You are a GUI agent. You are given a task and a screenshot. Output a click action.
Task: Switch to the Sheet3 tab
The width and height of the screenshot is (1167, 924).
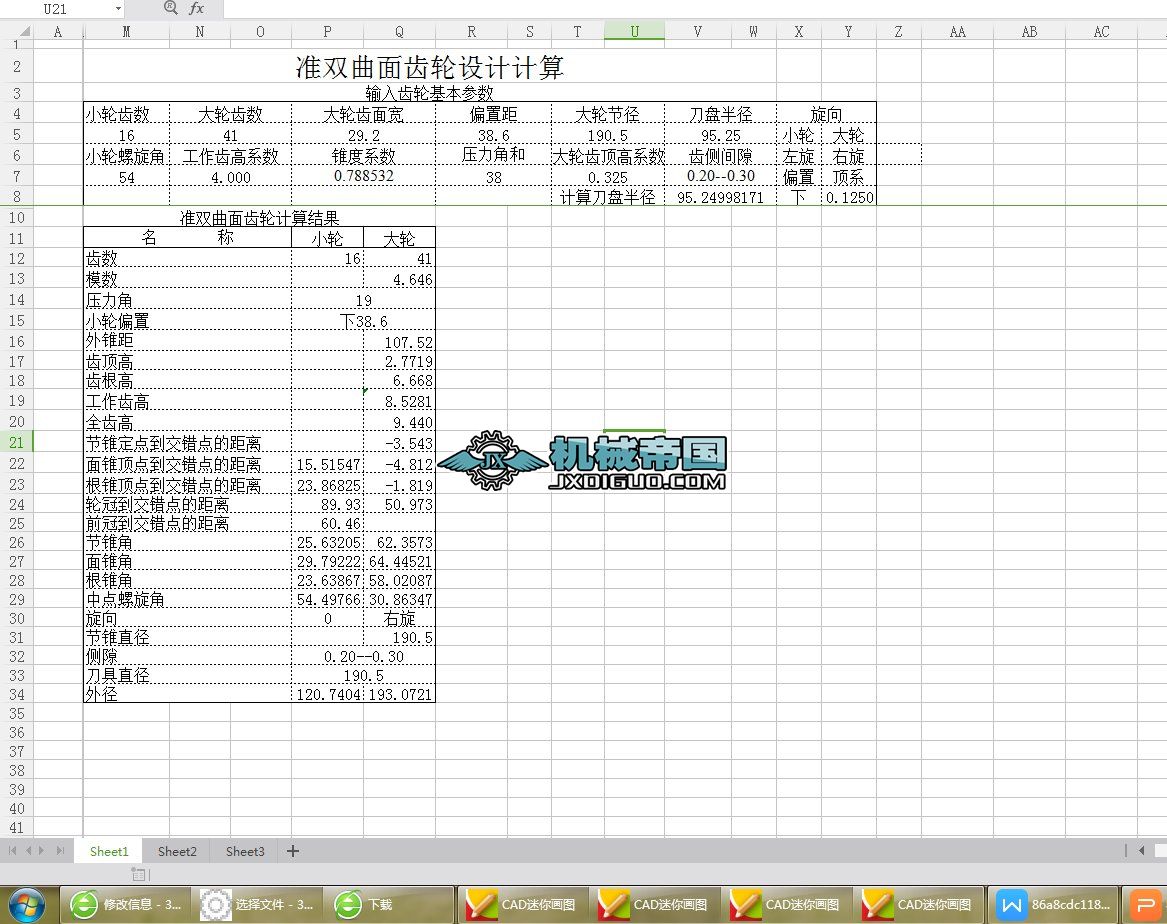coord(245,851)
